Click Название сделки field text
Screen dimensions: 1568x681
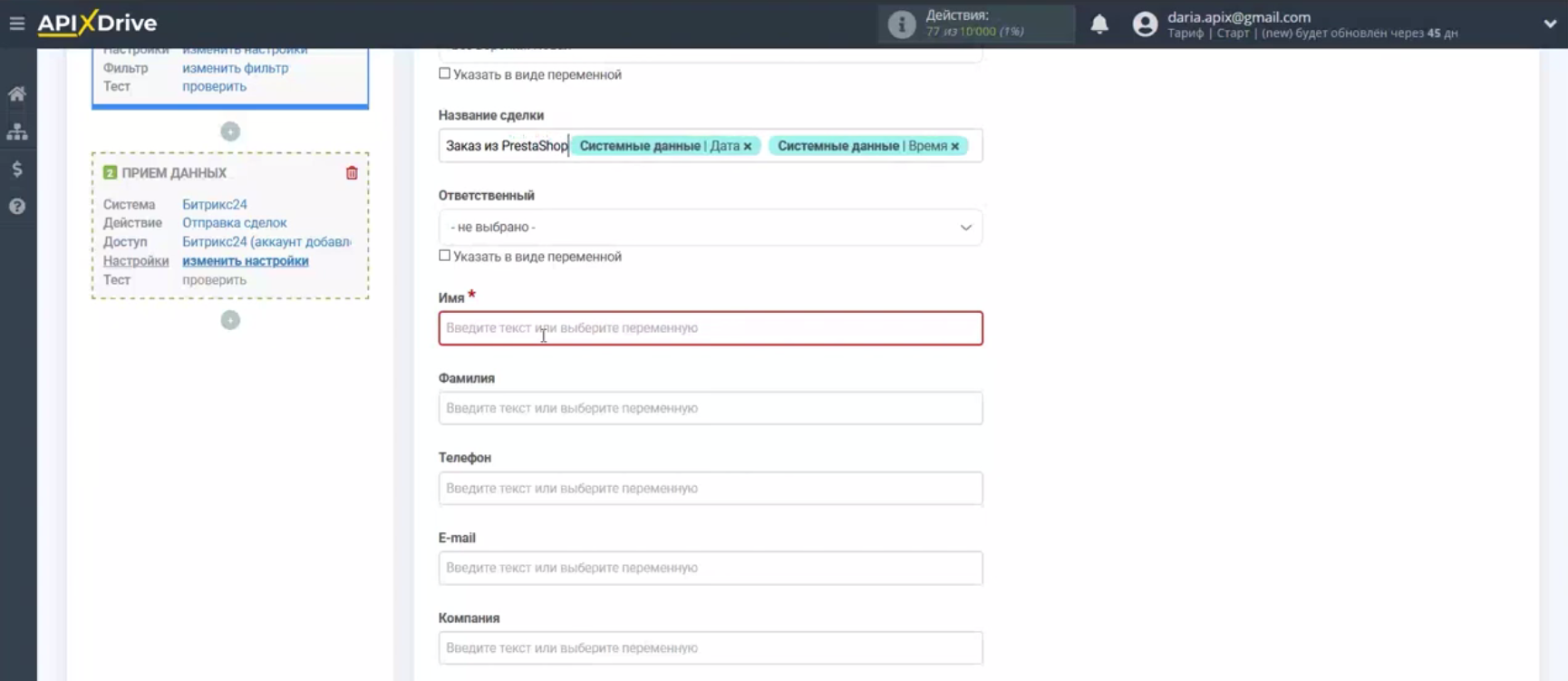click(507, 146)
